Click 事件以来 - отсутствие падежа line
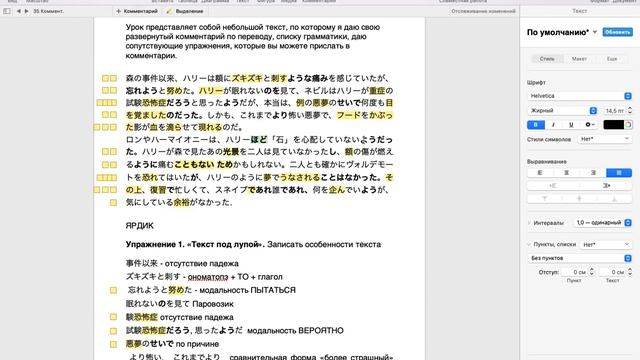 click(x=182, y=264)
